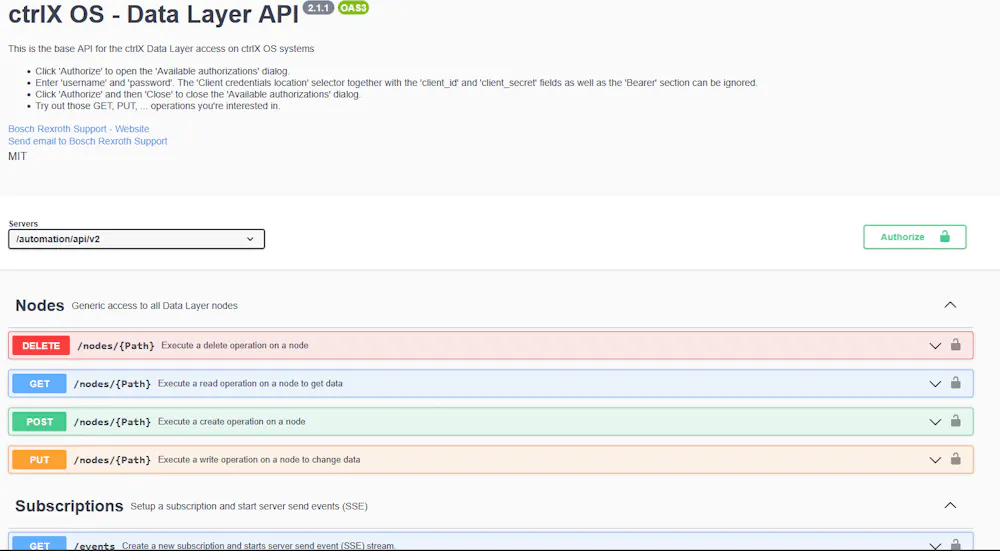Open Bosch Rexroth Support - Website link
This screenshot has width=1000, height=551.
tap(78, 129)
